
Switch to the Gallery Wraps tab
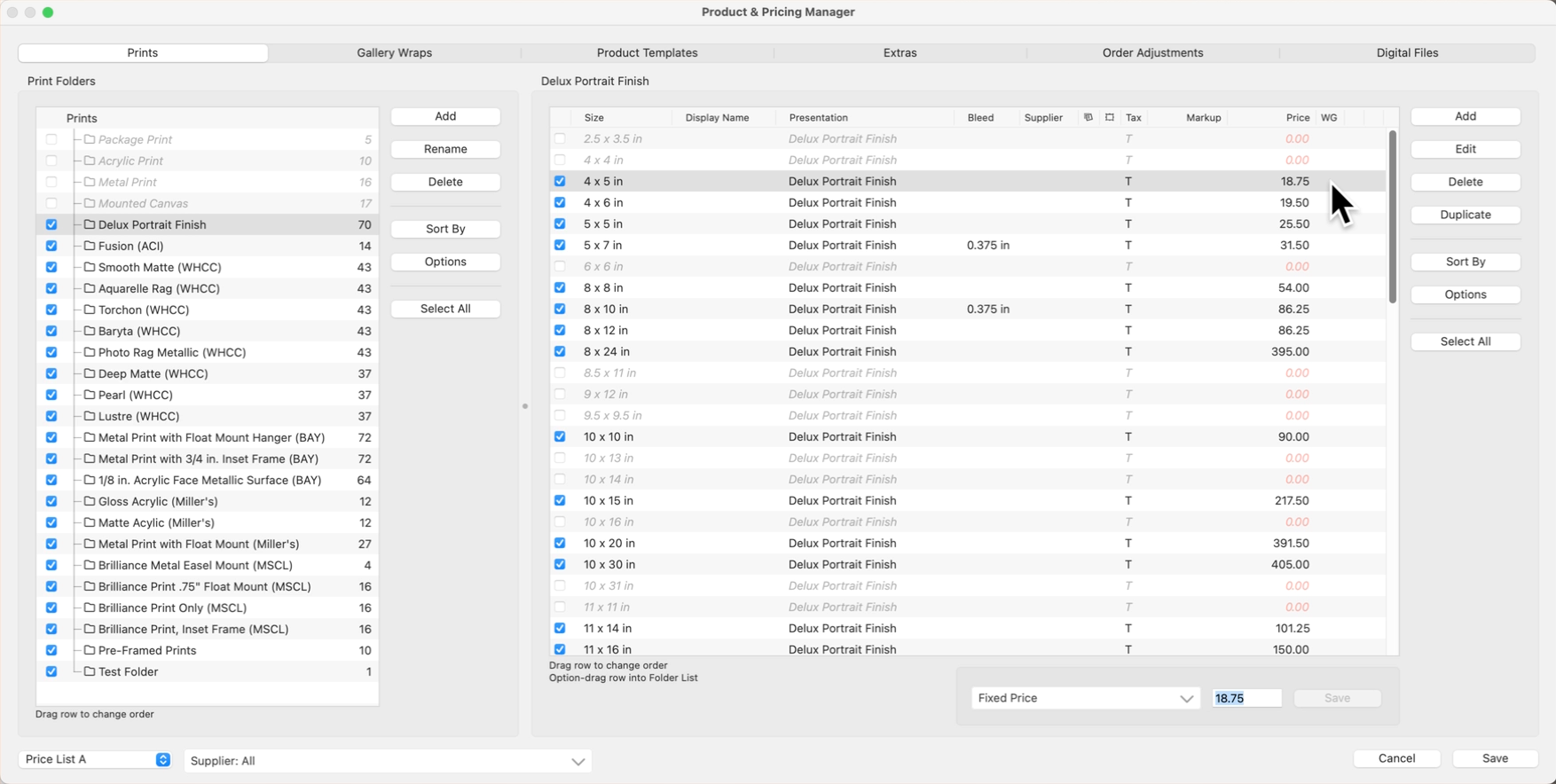click(x=394, y=53)
